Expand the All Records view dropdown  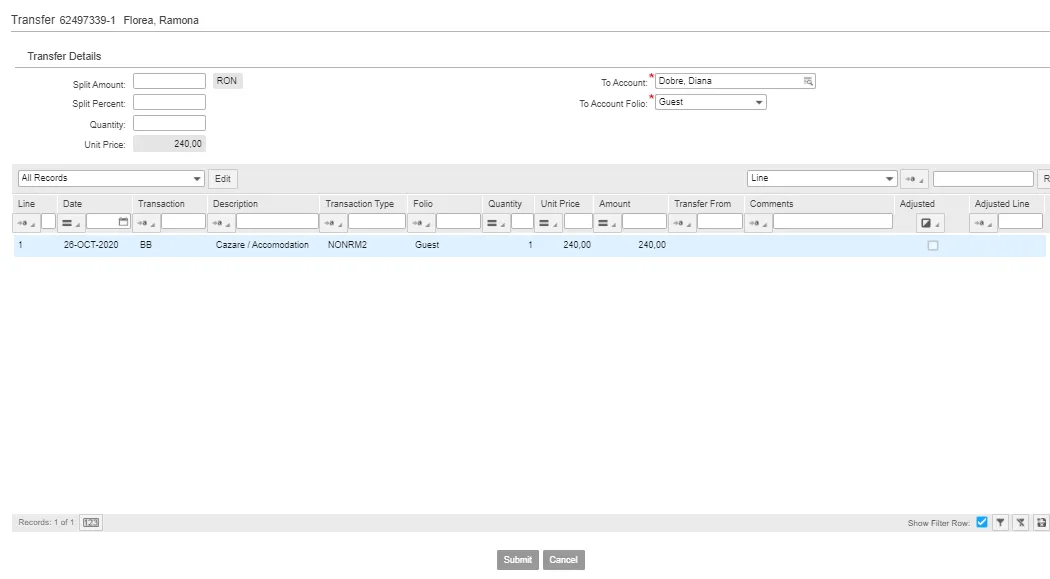point(111,178)
